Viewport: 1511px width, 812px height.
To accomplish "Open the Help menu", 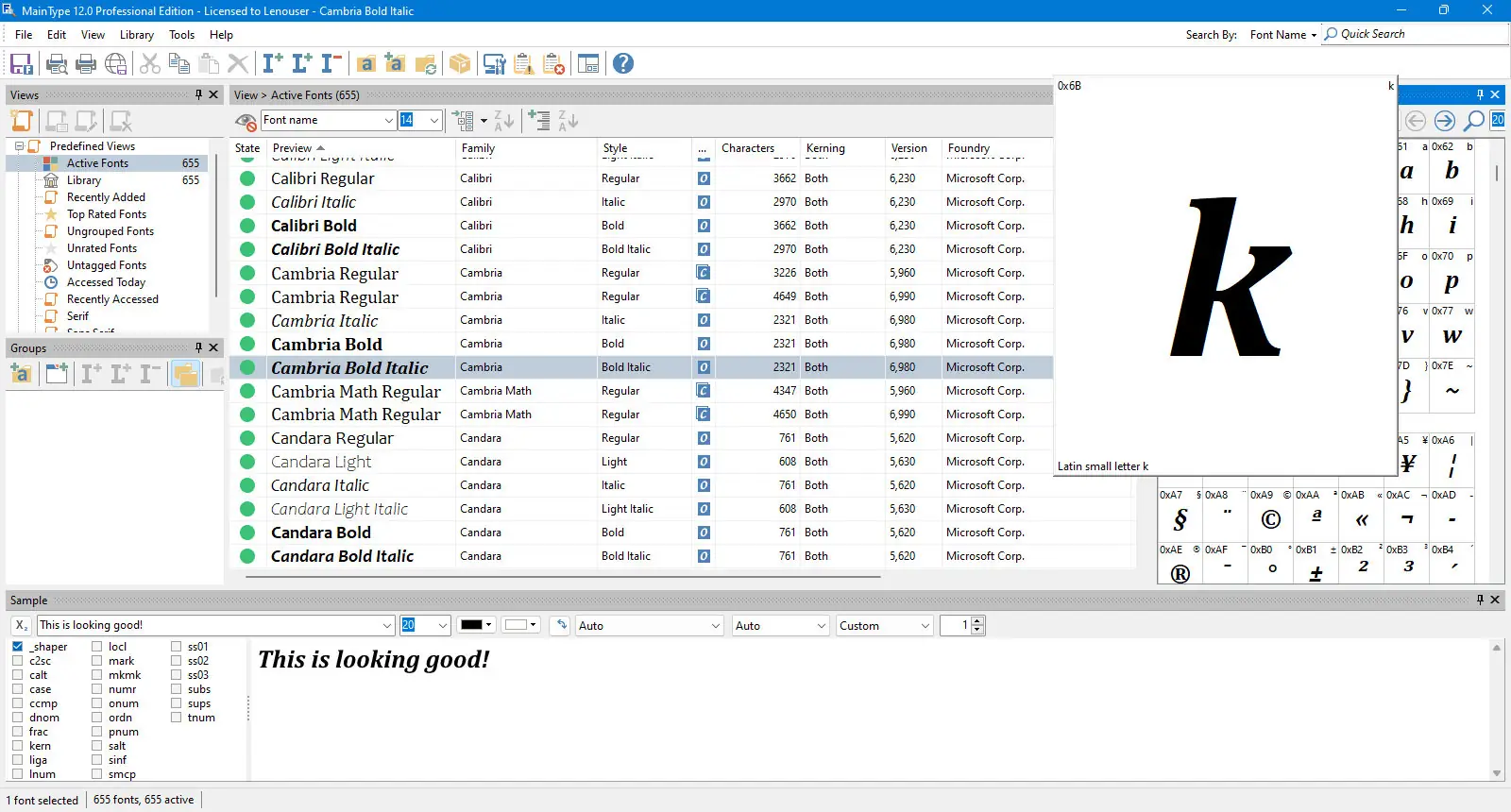I will pos(221,35).
